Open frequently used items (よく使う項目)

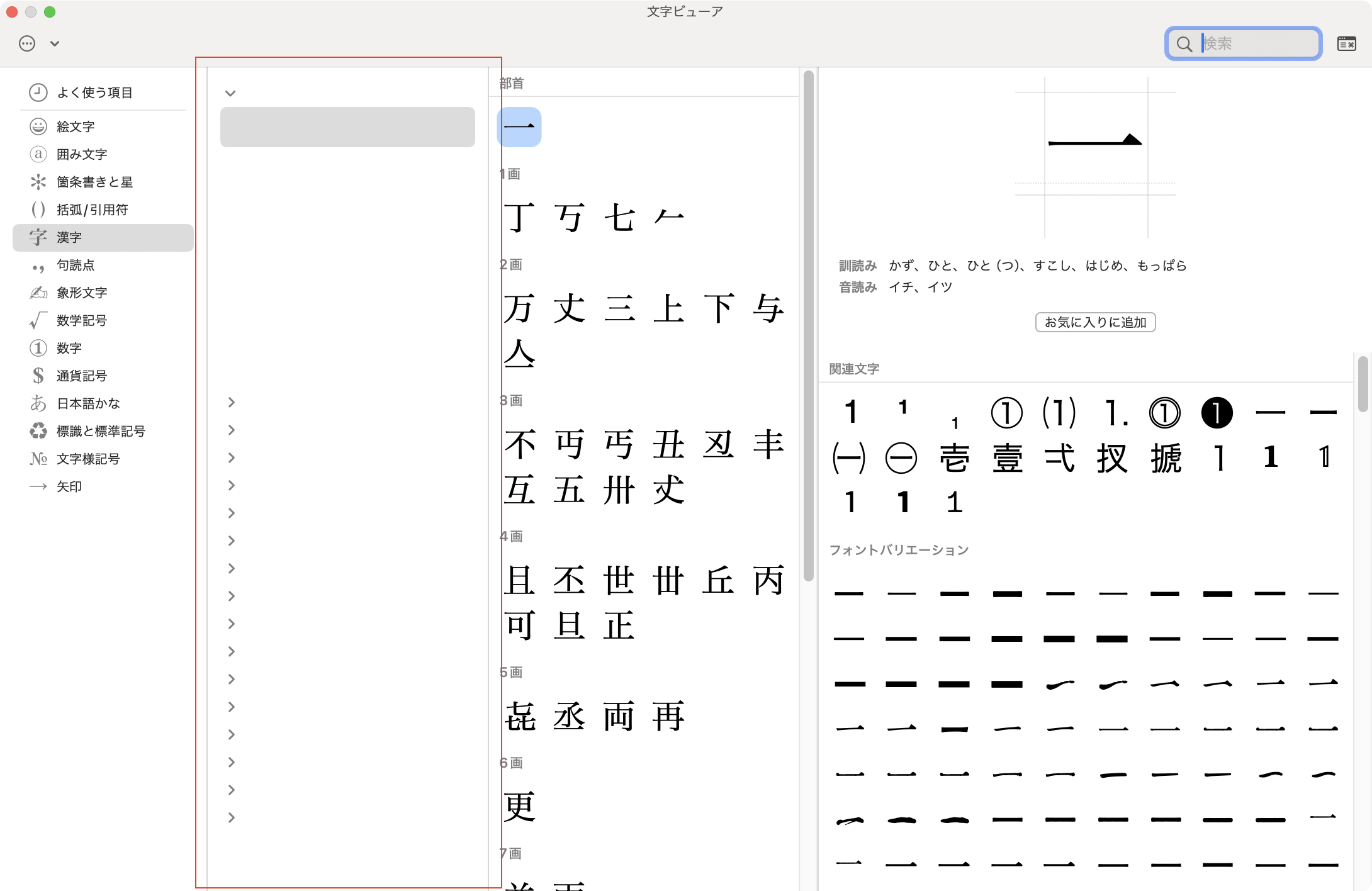pos(94,92)
